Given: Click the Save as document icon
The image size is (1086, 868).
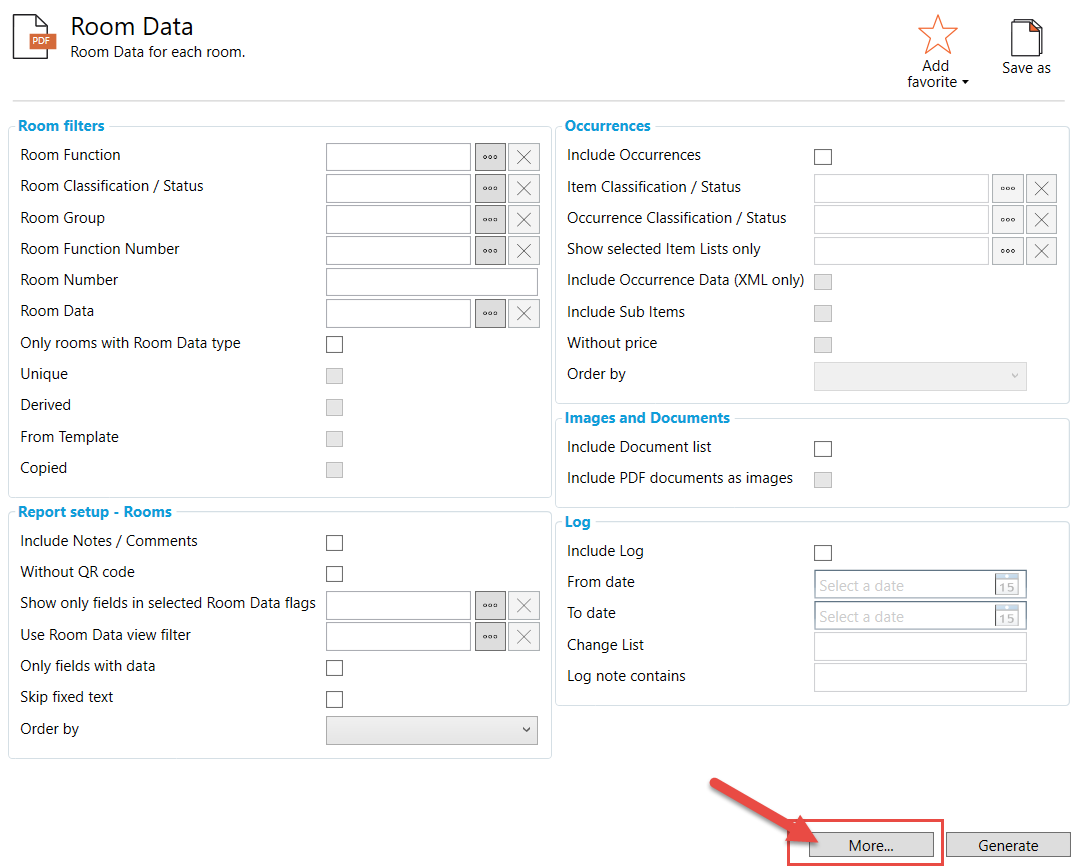Looking at the screenshot, I should 1026,38.
